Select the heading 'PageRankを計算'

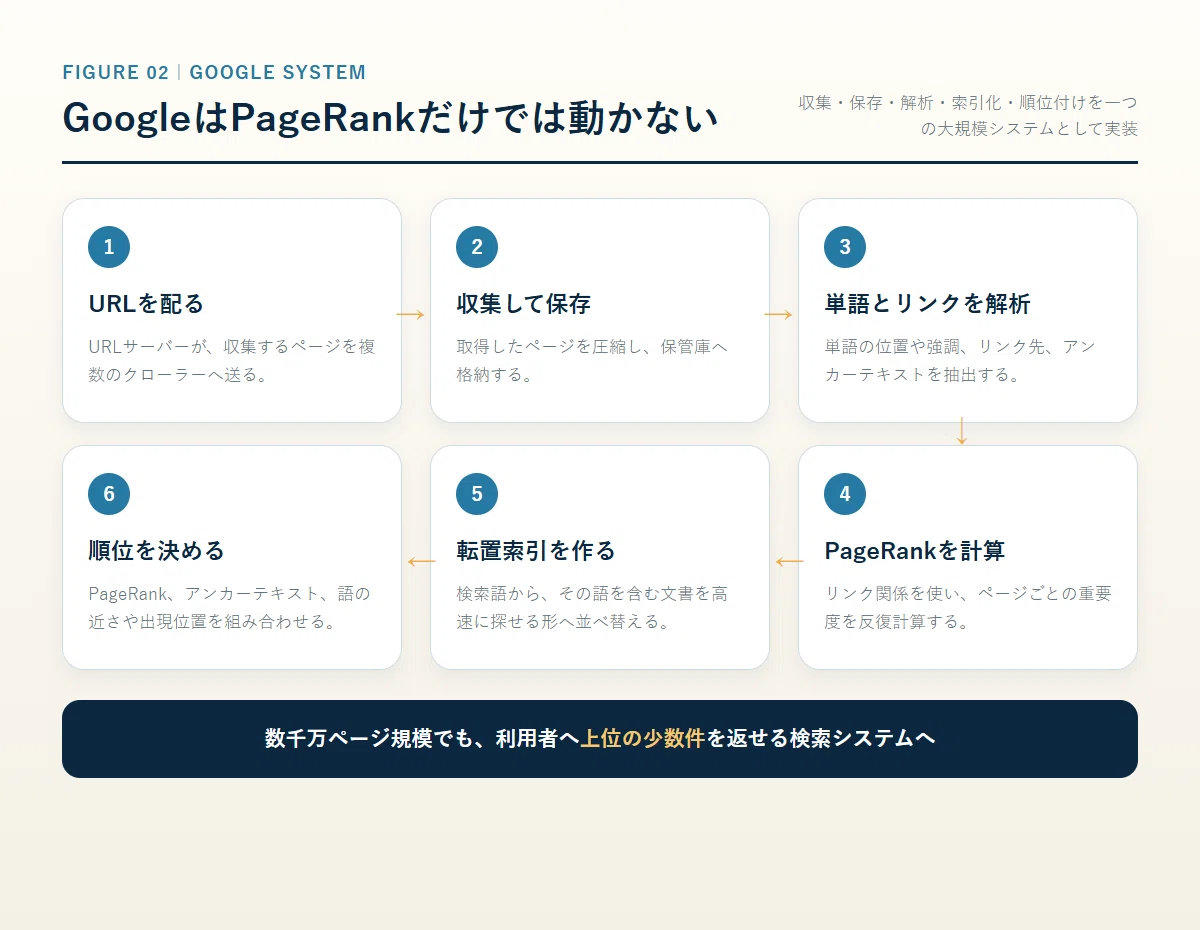[x=915, y=551]
